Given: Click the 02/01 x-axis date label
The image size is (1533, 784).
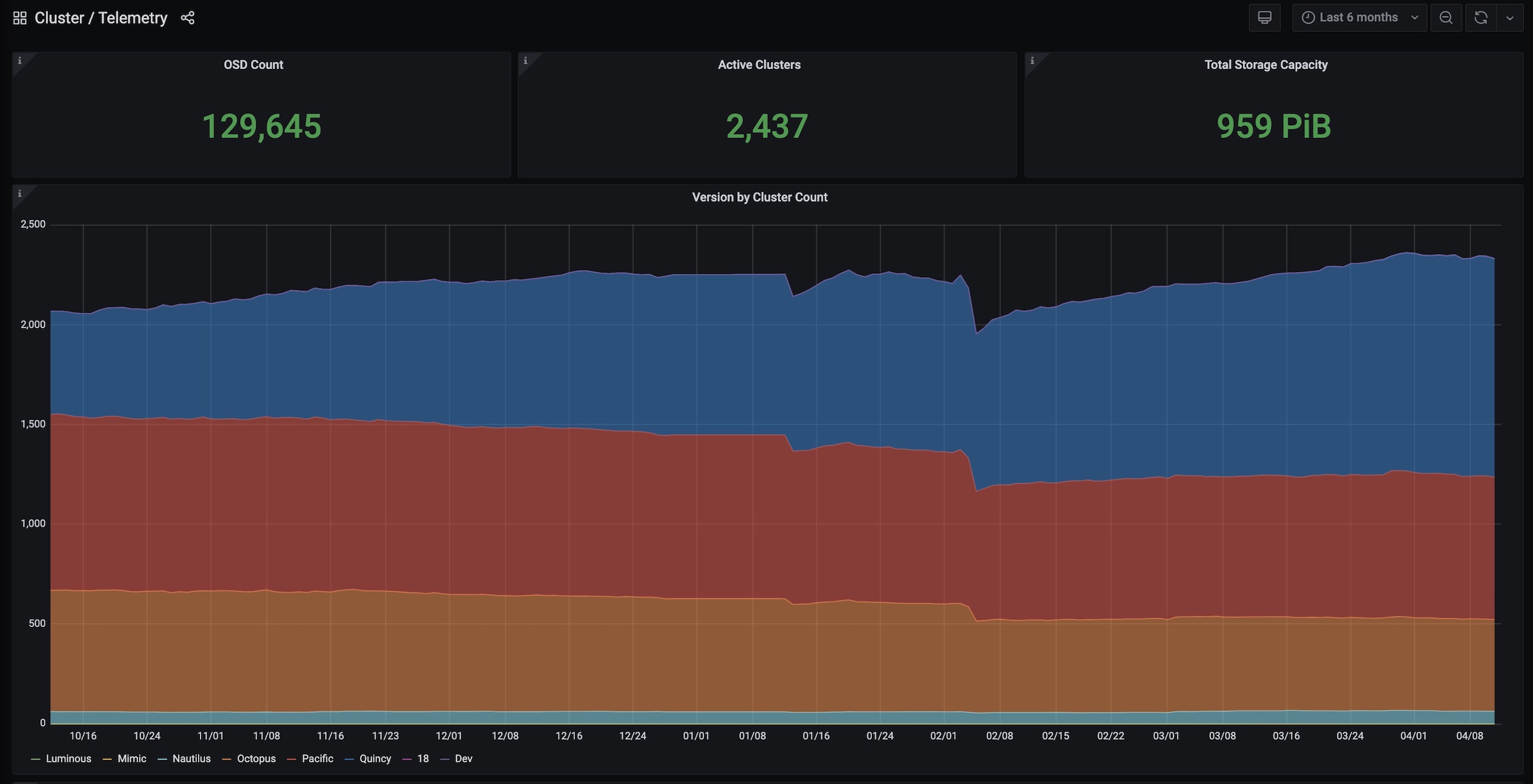Looking at the screenshot, I should (x=943, y=735).
